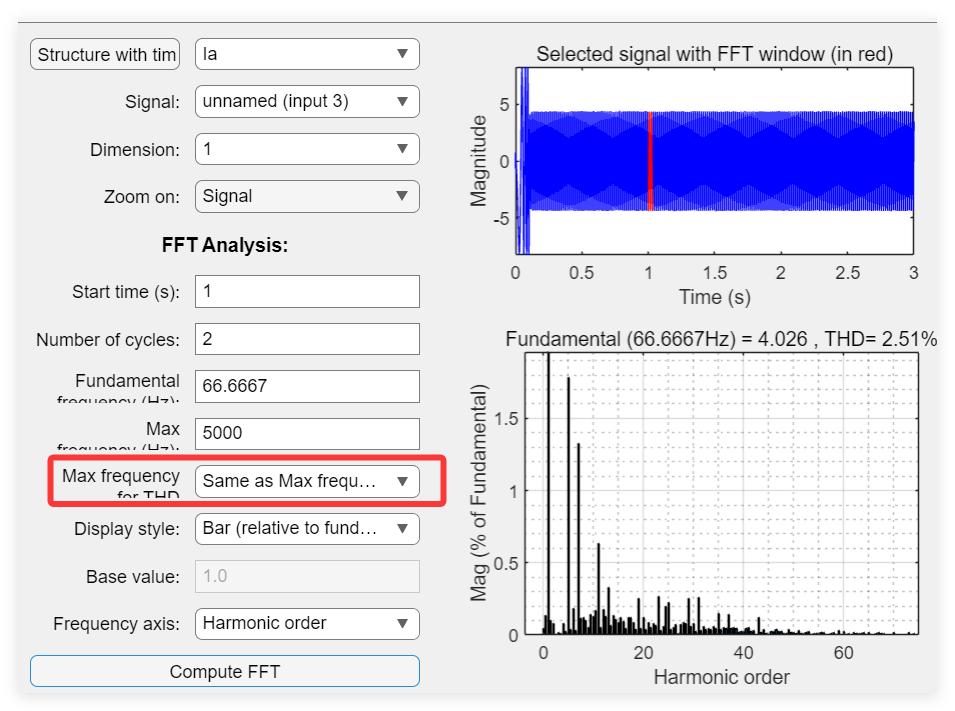Viewport: 955px width, 711px height.
Task: Expand the Dimension dropdown
Action: (307, 149)
